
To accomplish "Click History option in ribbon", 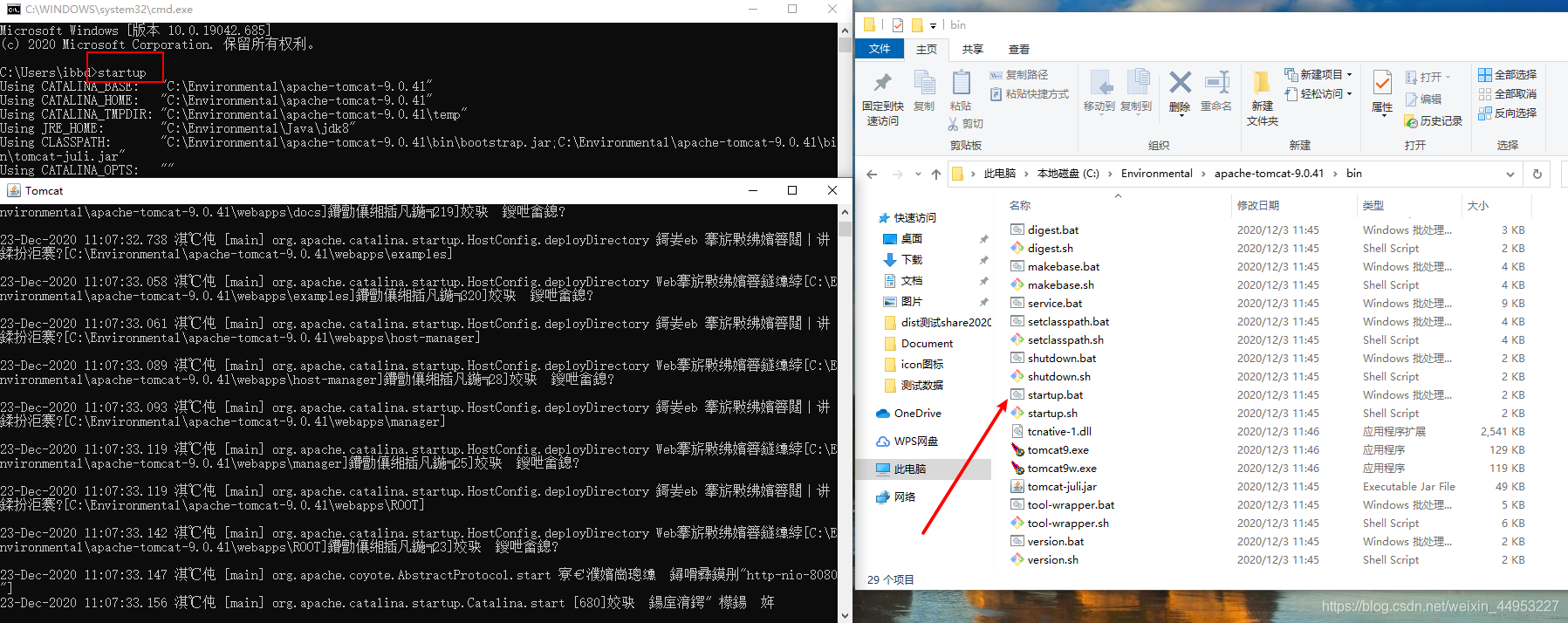I will tap(1433, 121).
